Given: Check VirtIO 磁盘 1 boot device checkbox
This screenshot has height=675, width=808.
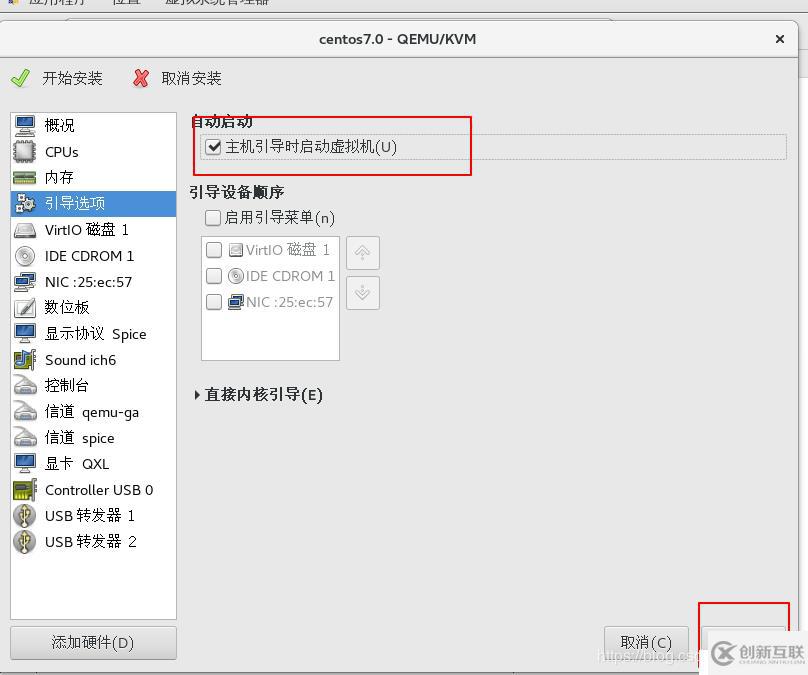Looking at the screenshot, I should (214, 250).
